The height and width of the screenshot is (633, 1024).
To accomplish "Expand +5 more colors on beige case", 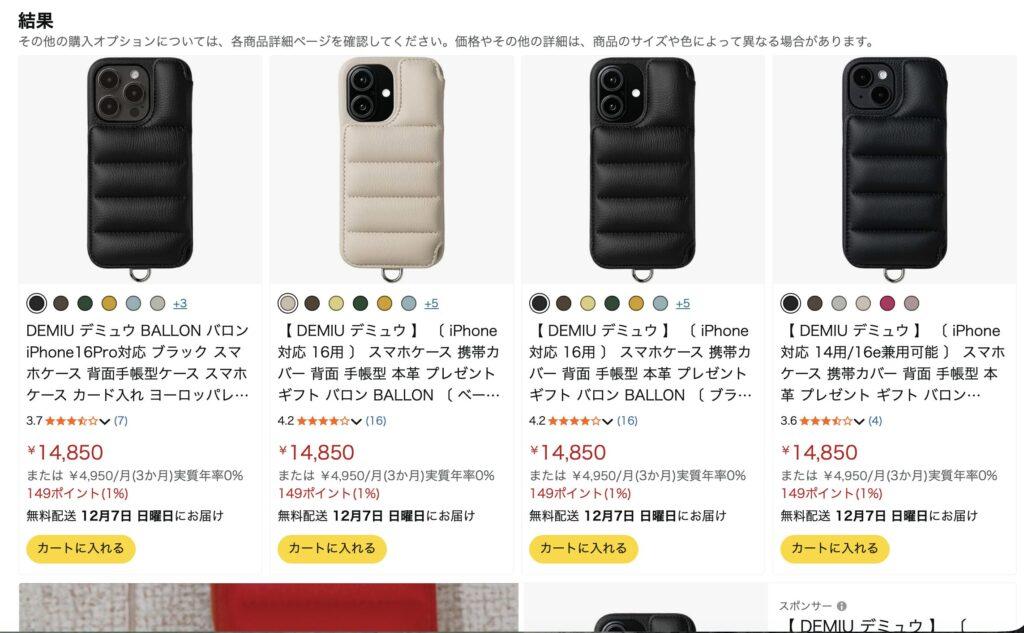I will [x=431, y=303].
